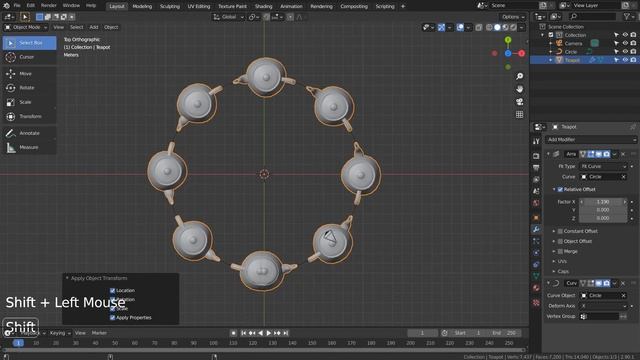Adjust the relative offset Y value field

pyautogui.click(x=603, y=210)
